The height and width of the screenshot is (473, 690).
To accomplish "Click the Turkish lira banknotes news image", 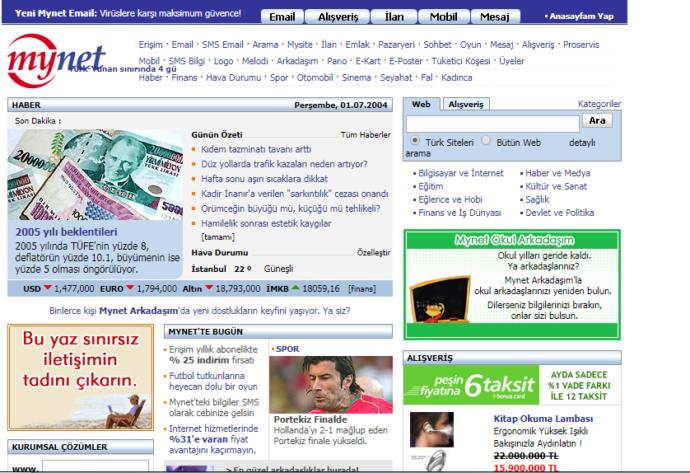I will coord(95,175).
